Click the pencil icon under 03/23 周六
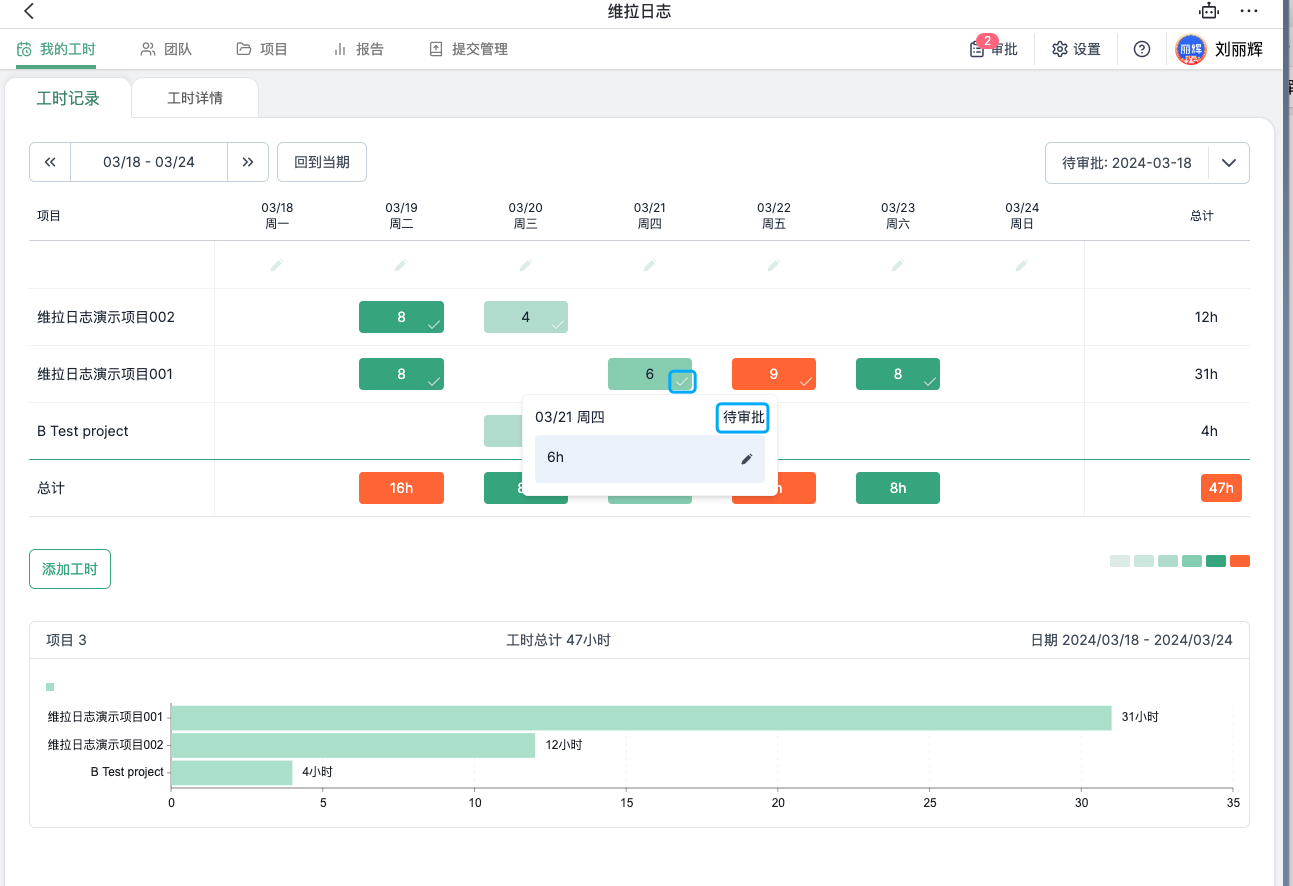This screenshot has width=1293, height=886. click(x=898, y=265)
